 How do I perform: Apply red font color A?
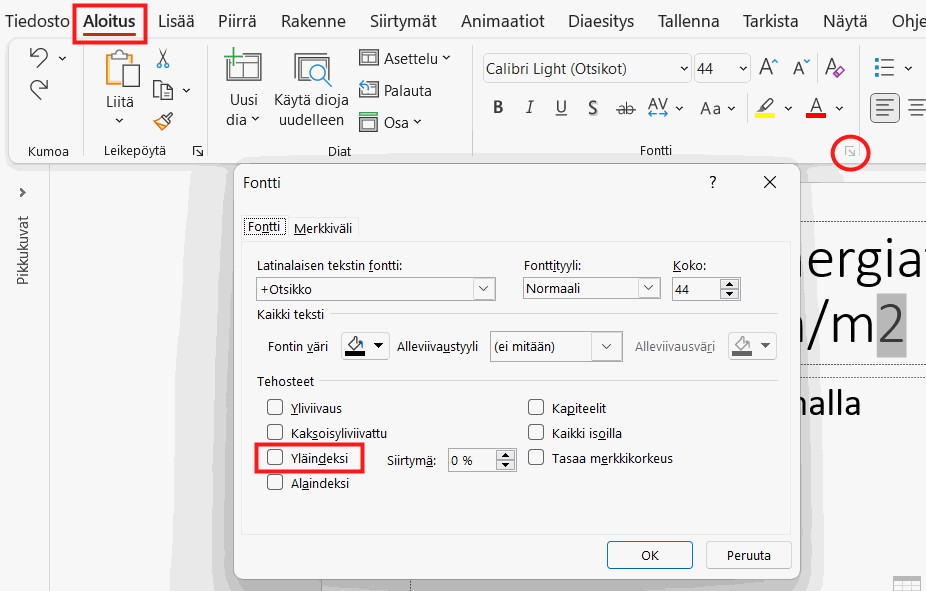816,108
